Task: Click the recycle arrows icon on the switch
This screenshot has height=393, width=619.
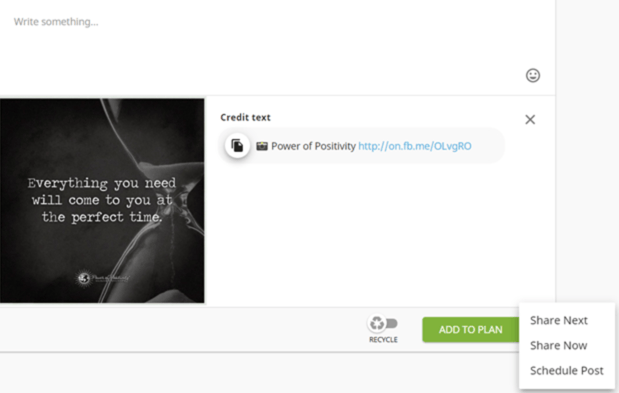Action: point(377,323)
